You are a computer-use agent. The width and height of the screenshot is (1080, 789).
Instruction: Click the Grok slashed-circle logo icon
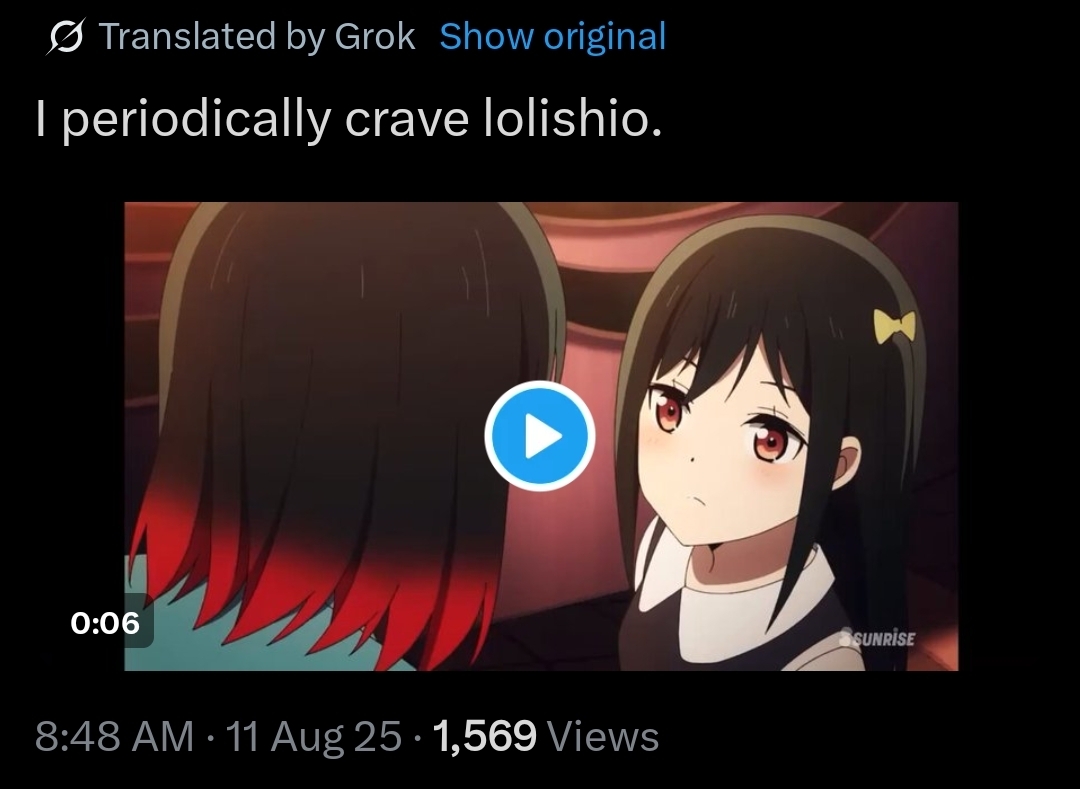tap(65, 36)
